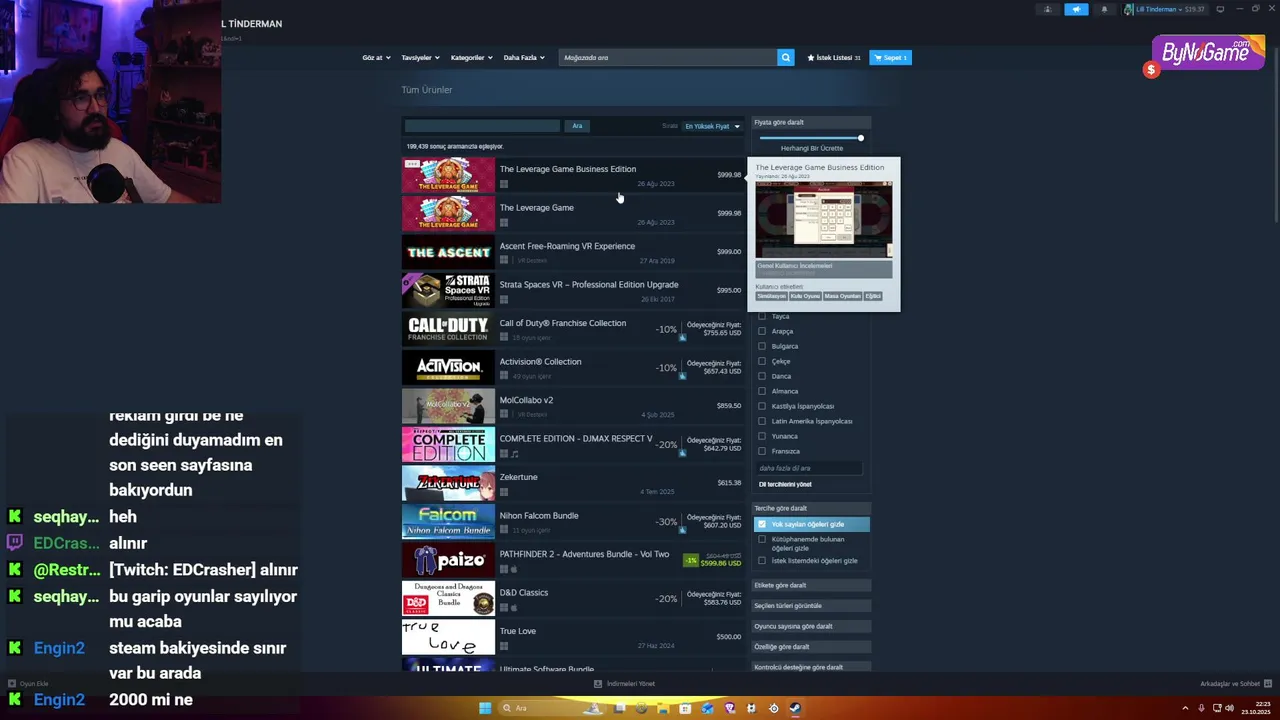Open the Brave browser taskbar icon
Screen dimensions: 1280x720
point(729,708)
